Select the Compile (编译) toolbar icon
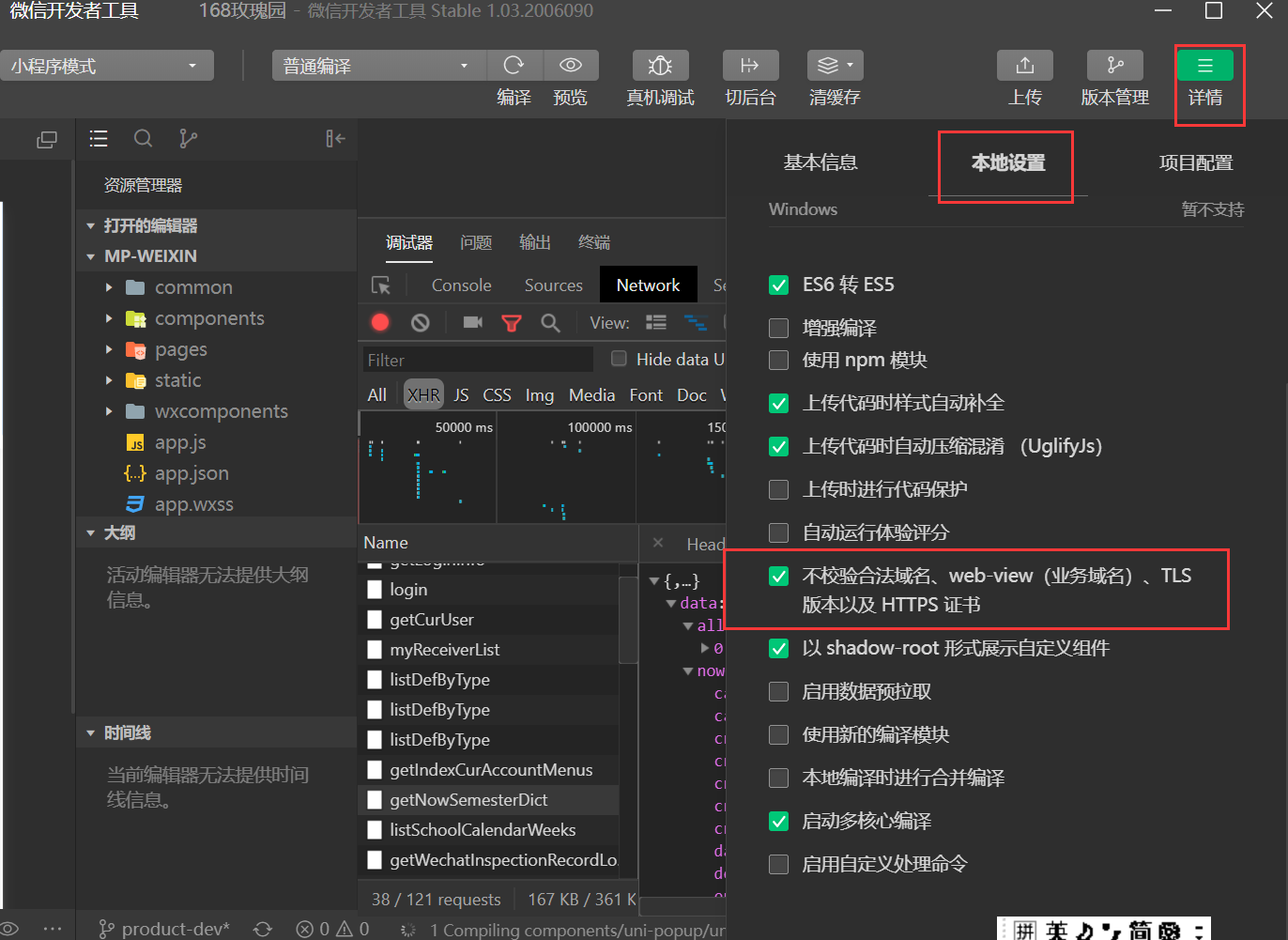The image size is (1288, 940). pyautogui.click(x=514, y=65)
